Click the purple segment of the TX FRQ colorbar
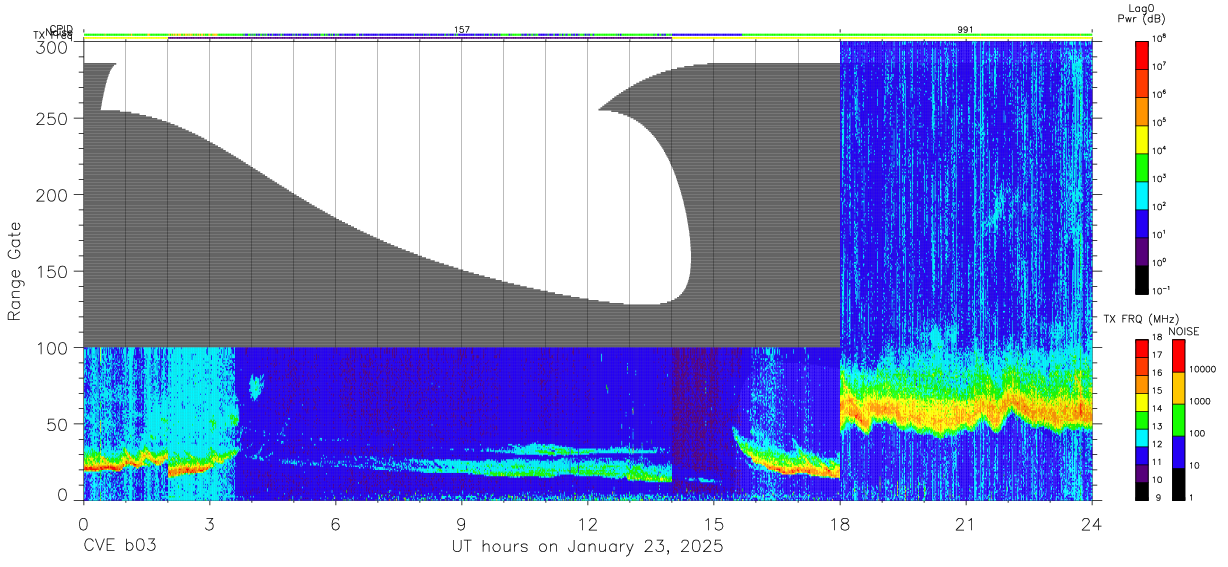This screenshot has width=1228, height=567. (x=1142, y=472)
